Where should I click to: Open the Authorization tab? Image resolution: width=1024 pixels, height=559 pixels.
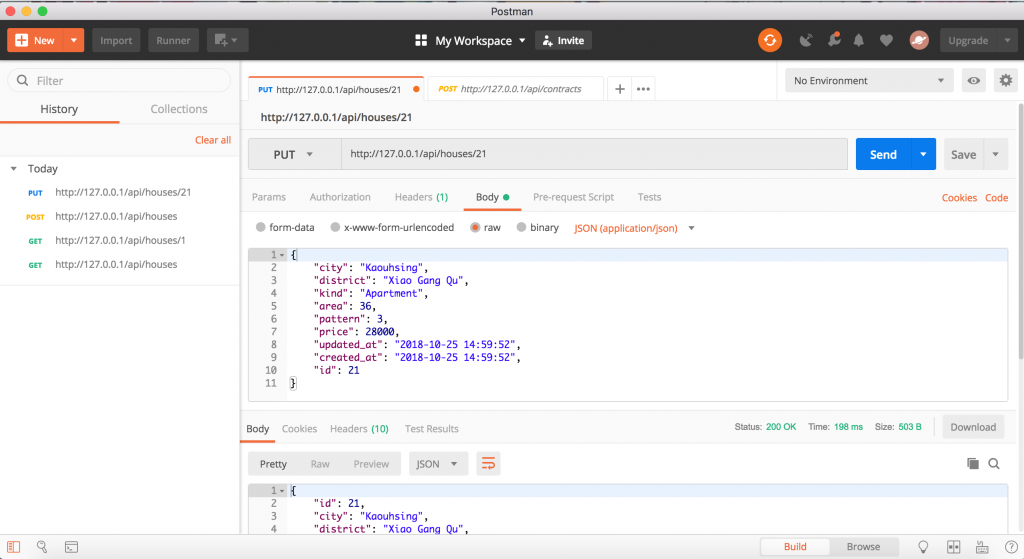340,197
